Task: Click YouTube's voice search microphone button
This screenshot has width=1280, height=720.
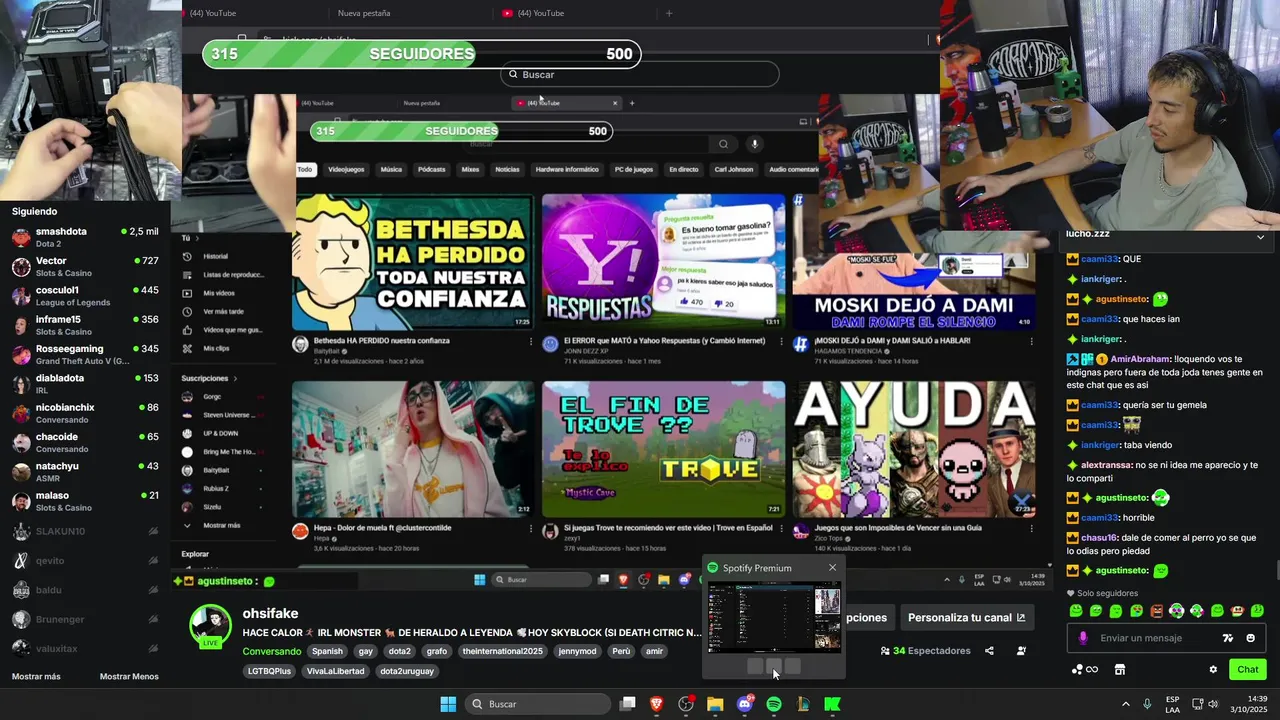Action: [755, 144]
